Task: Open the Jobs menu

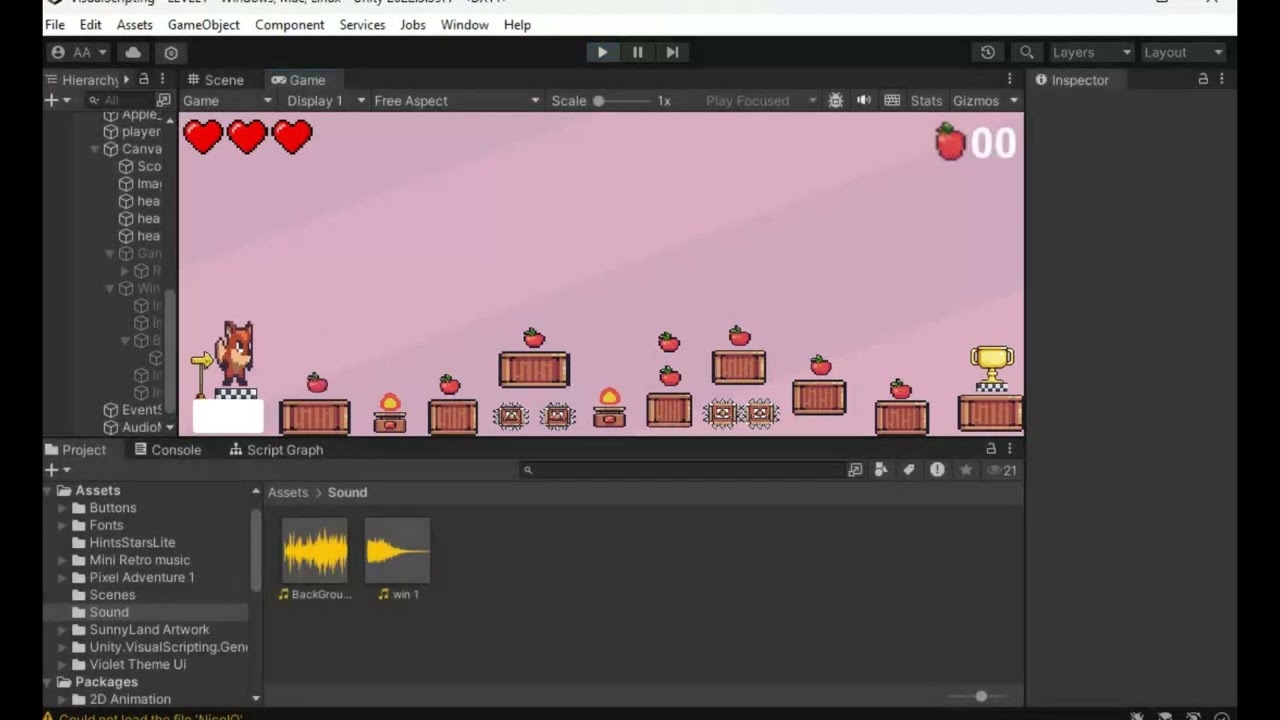Action: click(412, 24)
